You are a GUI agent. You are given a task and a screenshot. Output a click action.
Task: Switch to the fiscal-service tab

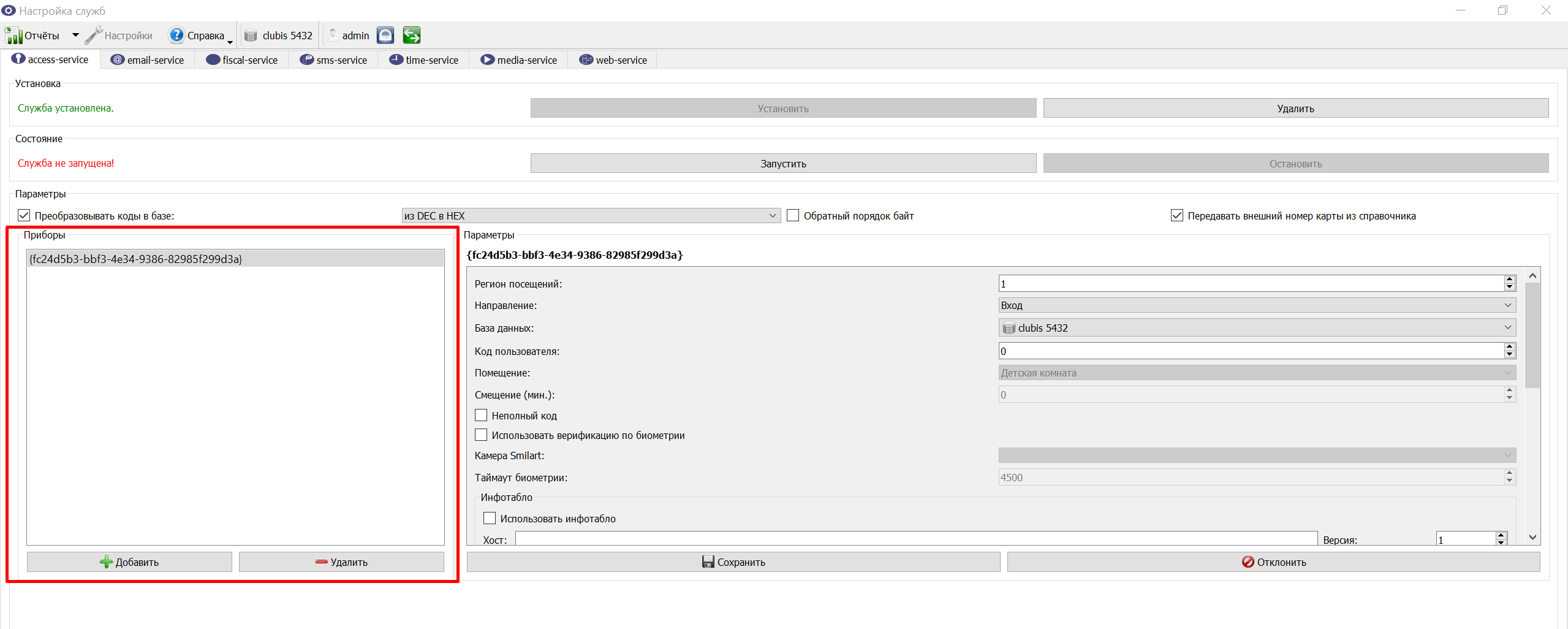pyautogui.click(x=242, y=60)
